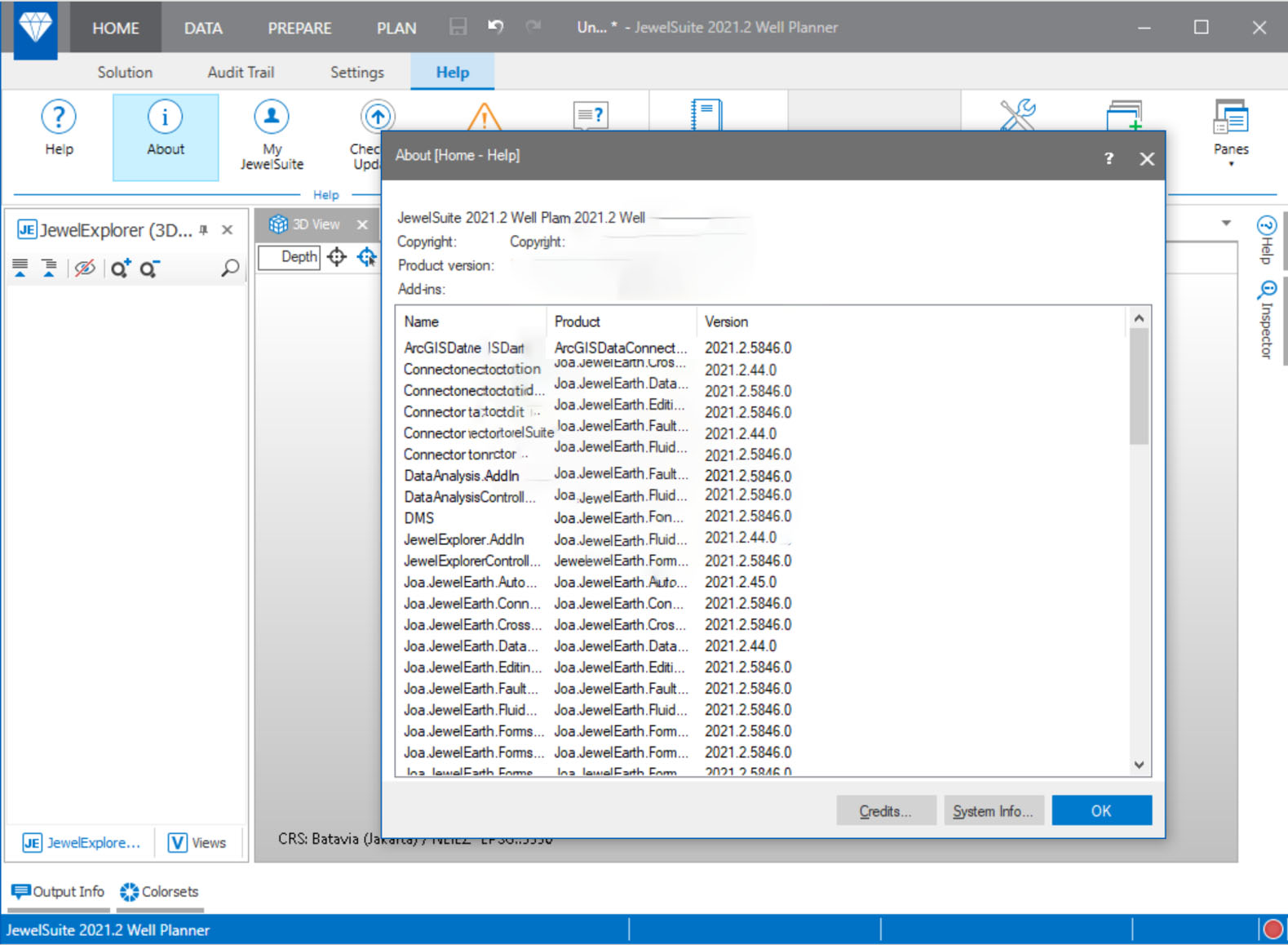The height and width of the screenshot is (945, 1288).
Task: Click OK in About dialog
Action: [x=1101, y=810]
